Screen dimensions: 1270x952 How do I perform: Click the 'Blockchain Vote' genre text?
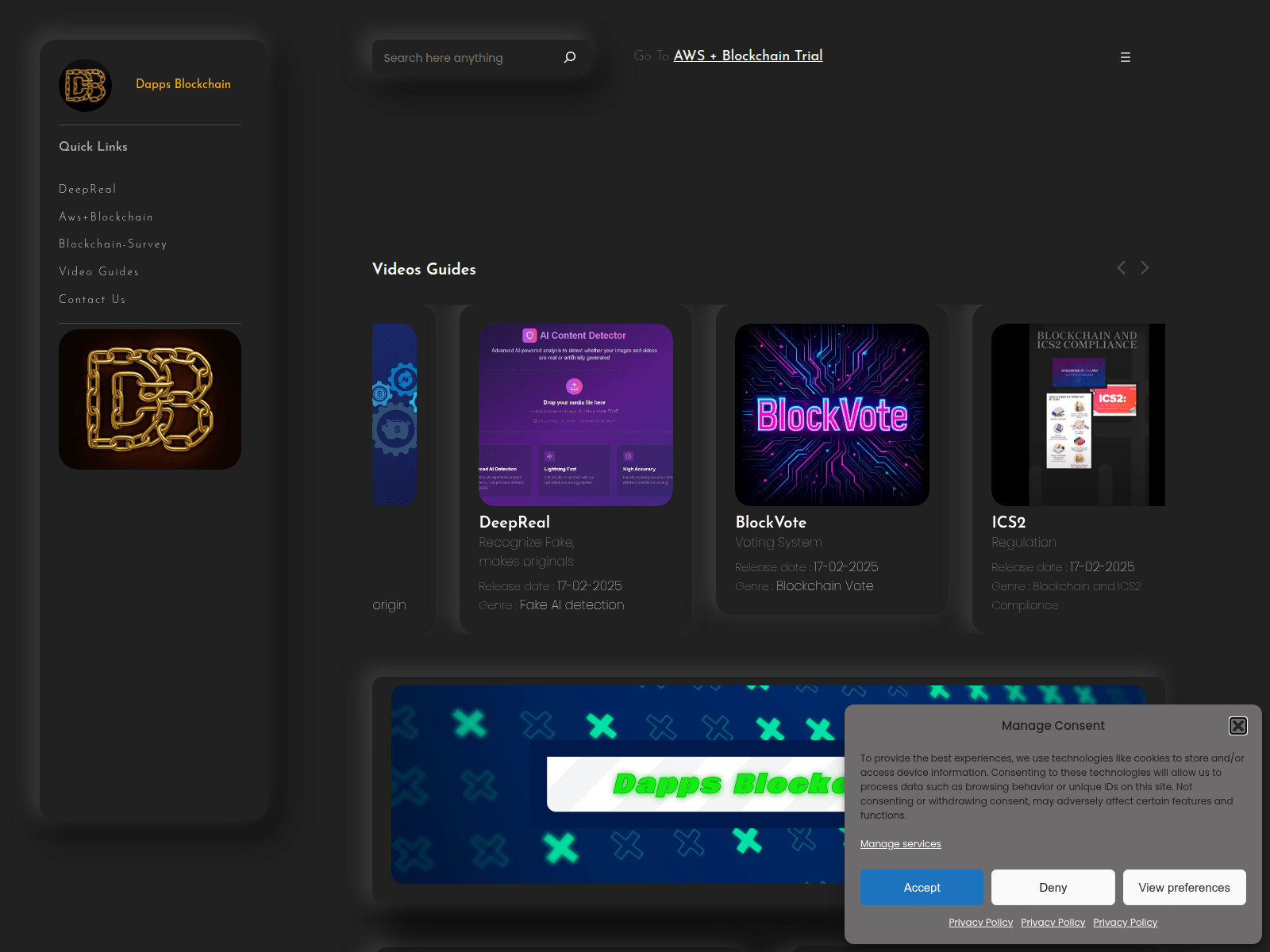point(825,585)
